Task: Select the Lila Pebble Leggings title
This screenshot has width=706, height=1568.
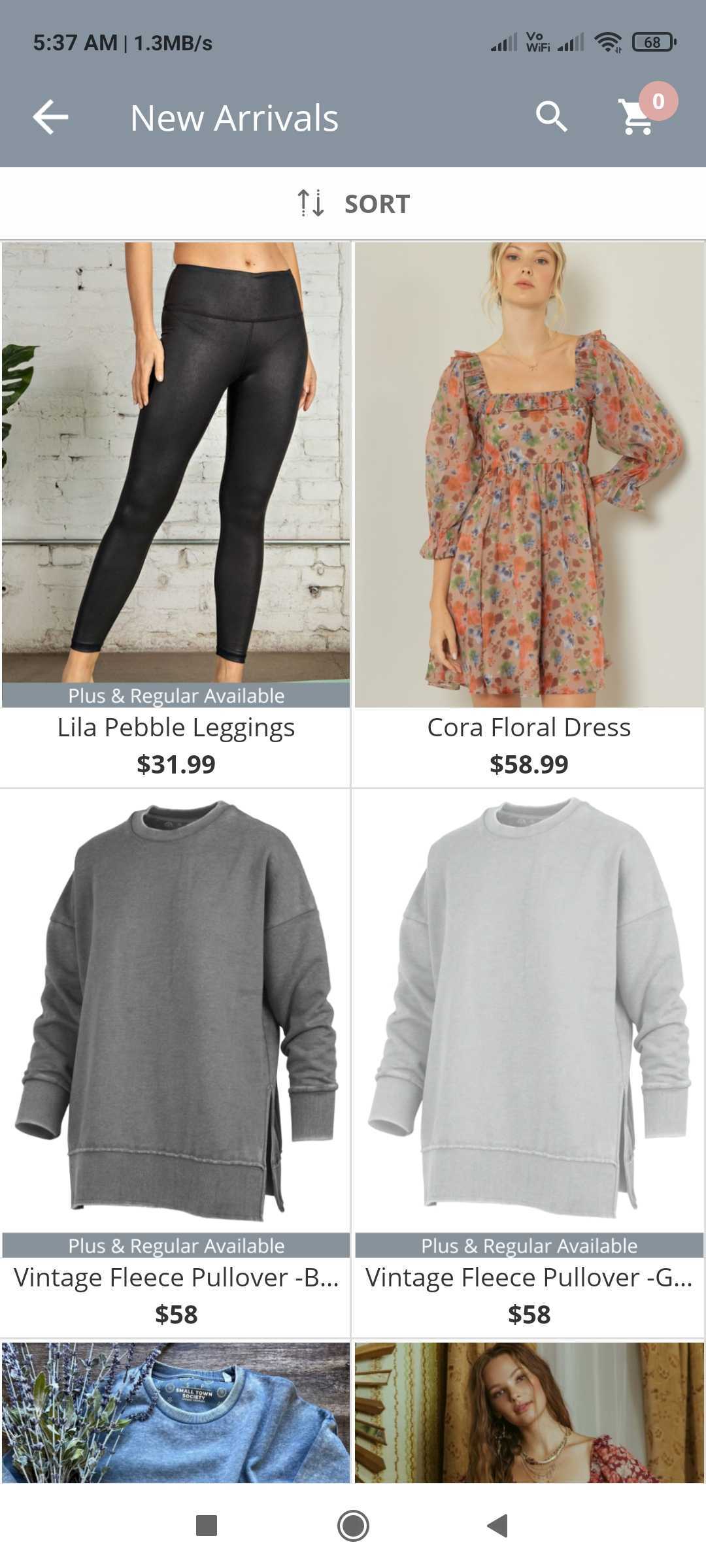Action: [x=176, y=728]
